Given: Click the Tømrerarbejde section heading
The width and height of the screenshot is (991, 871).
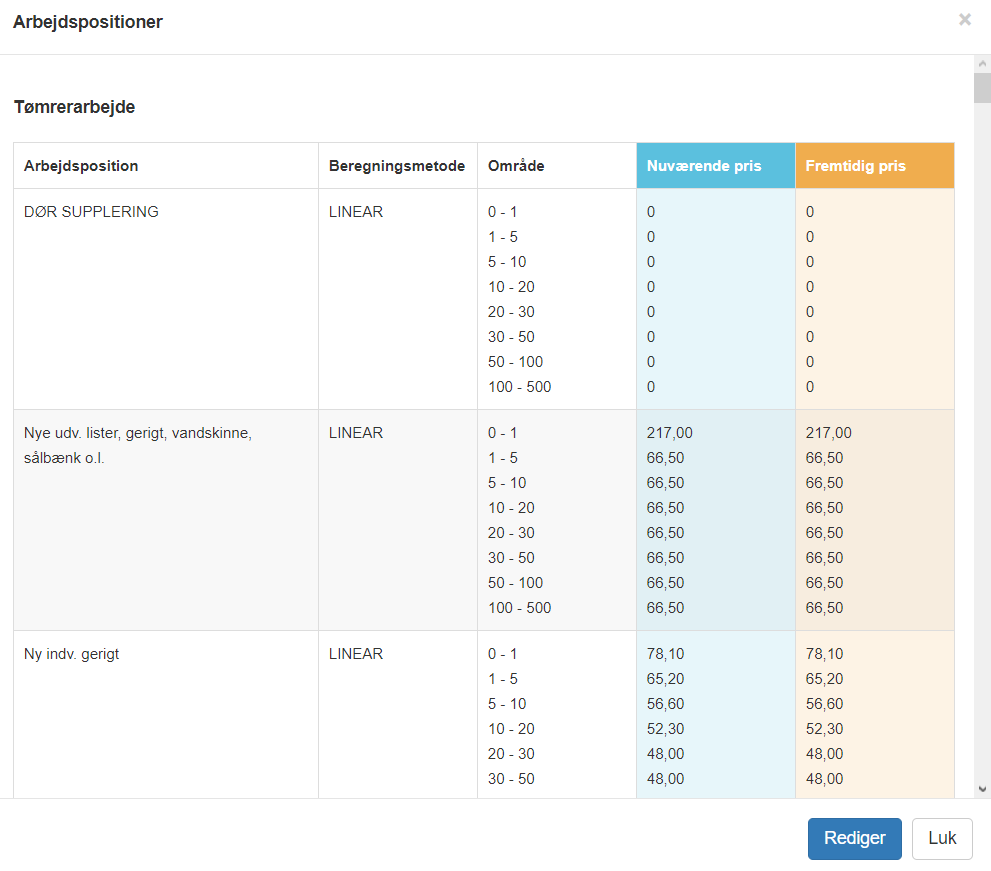Looking at the screenshot, I should [x=74, y=107].
